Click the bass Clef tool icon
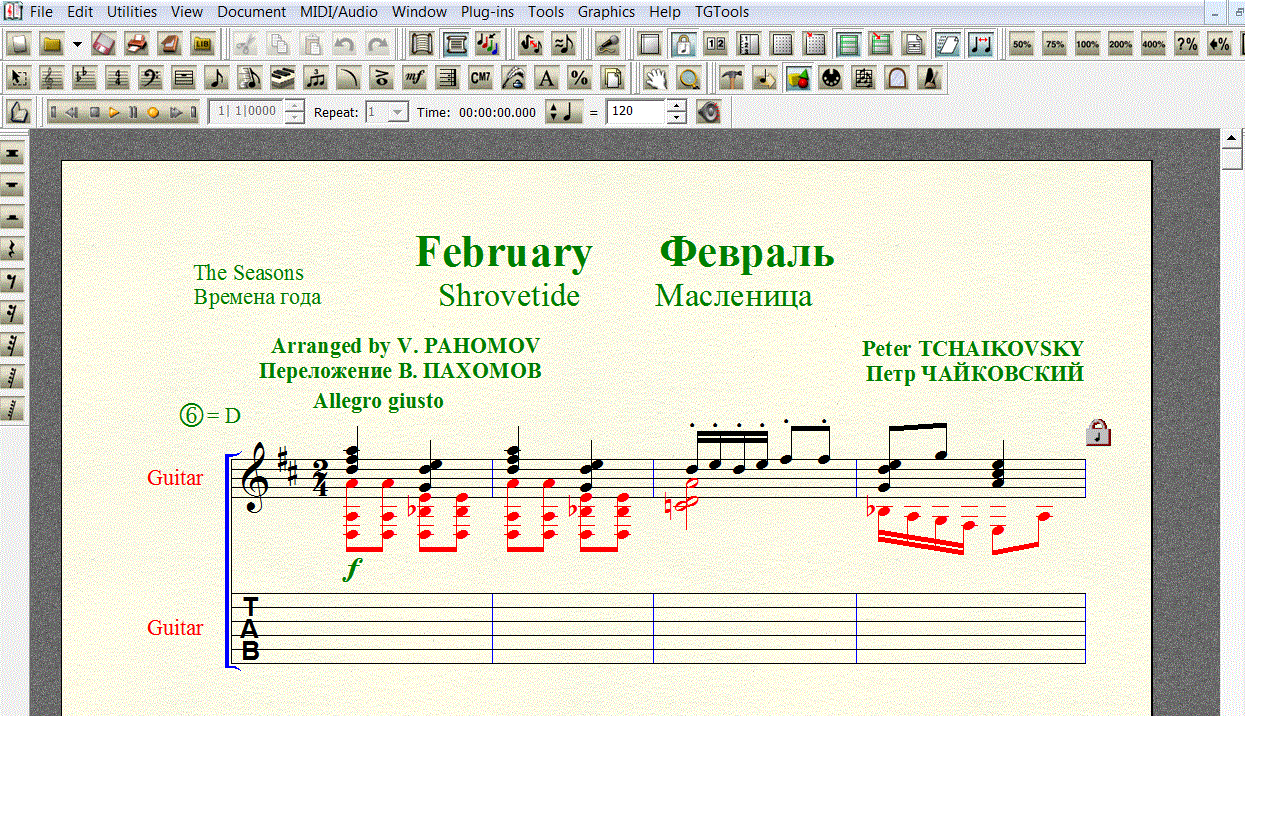Image resolution: width=1274 pixels, height=813 pixels. coord(150,78)
